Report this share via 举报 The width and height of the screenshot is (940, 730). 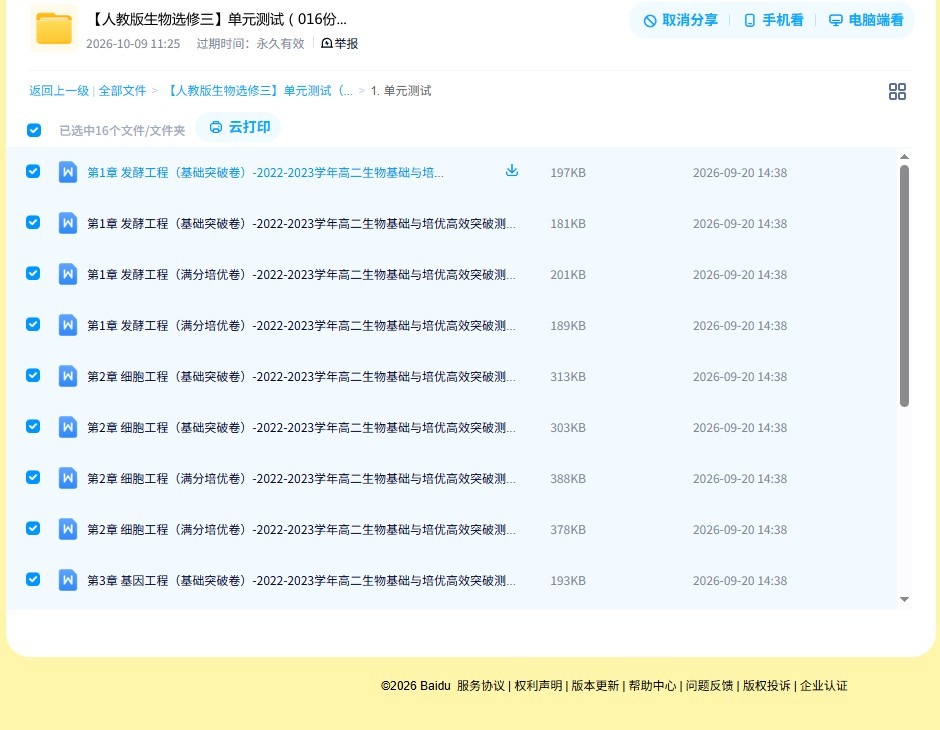pyautogui.click(x=340, y=43)
